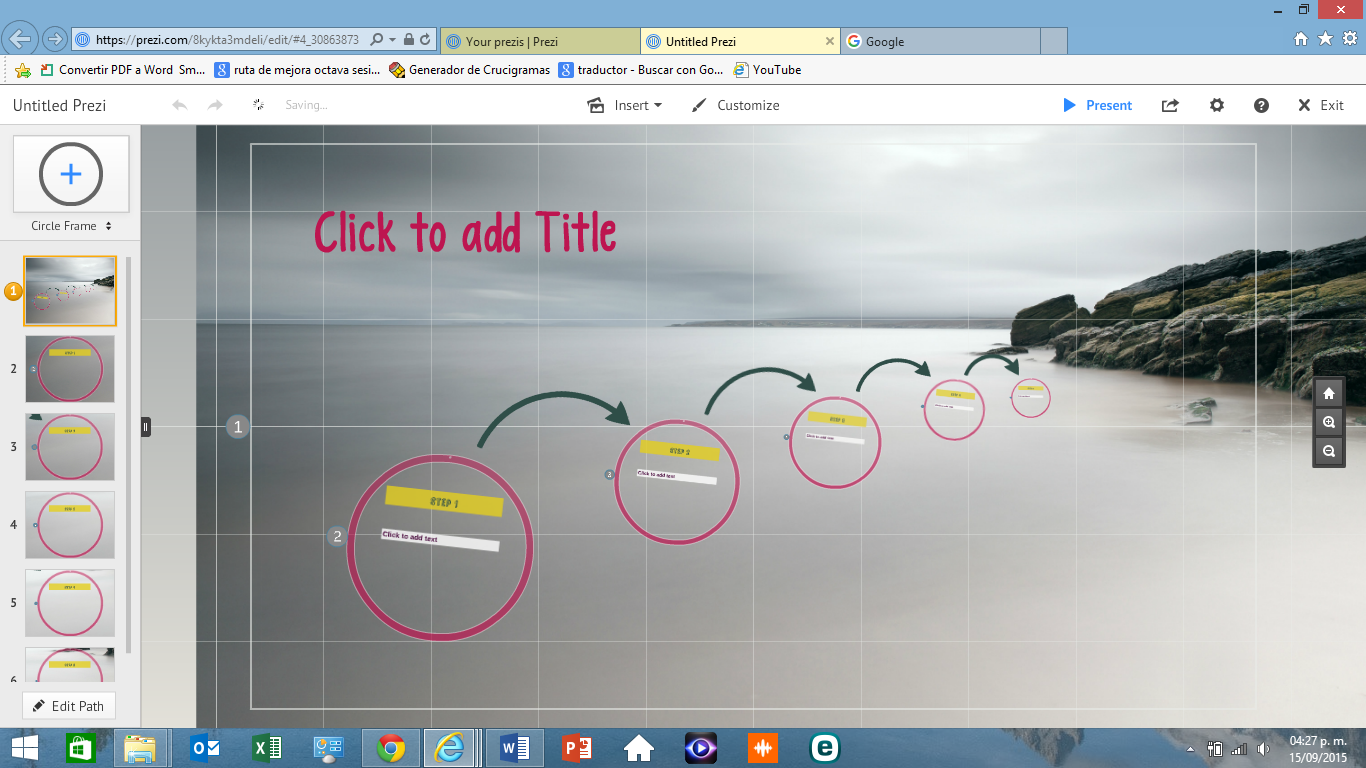The width and height of the screenshot is (1366, 768).
Task: Add a Circle Frame using the plus icon
Action: click(69, 175)
